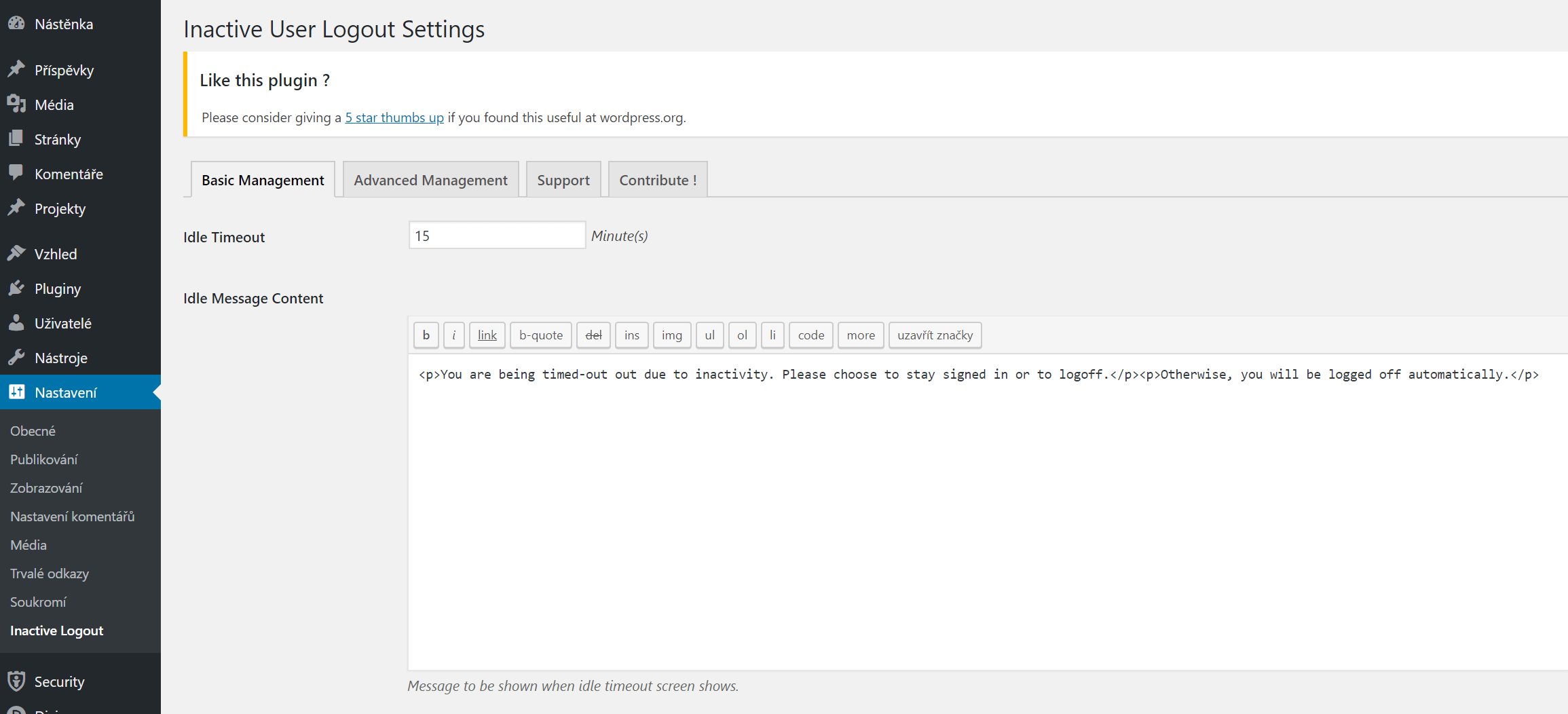Switch to Advanced Management tab

[x=430, y=180]
